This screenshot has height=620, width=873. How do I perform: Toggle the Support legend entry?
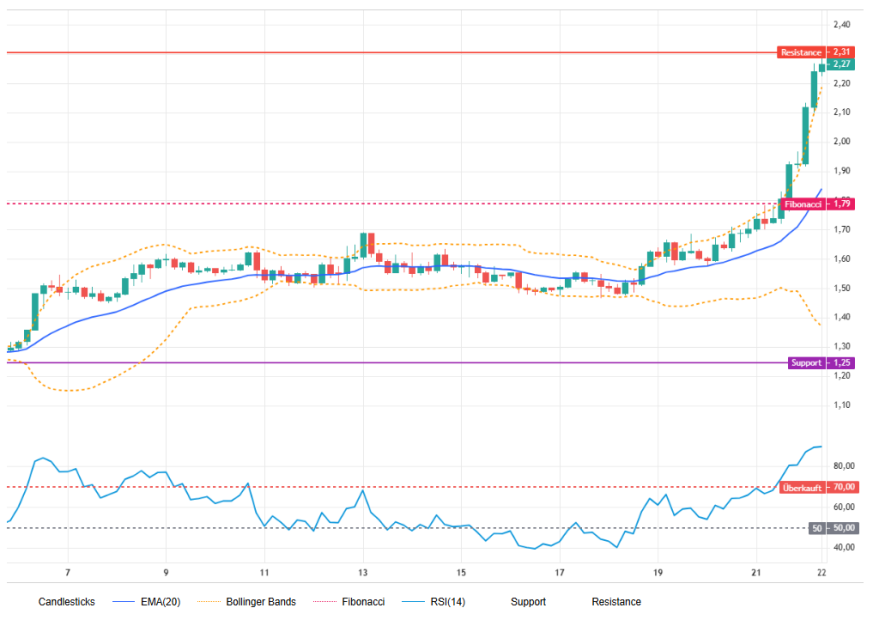coord(528,602)
